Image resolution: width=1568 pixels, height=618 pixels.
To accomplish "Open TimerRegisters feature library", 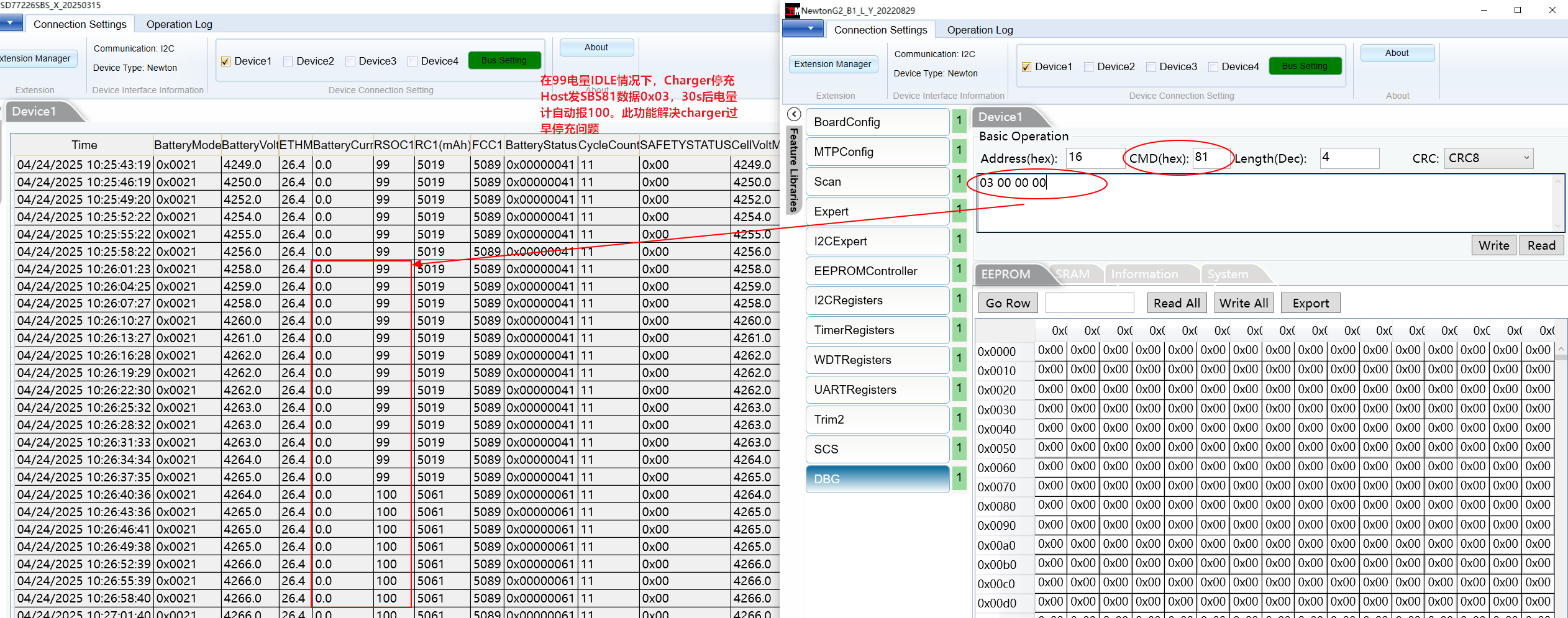I will pyautogui.click(x=878, y=330).
